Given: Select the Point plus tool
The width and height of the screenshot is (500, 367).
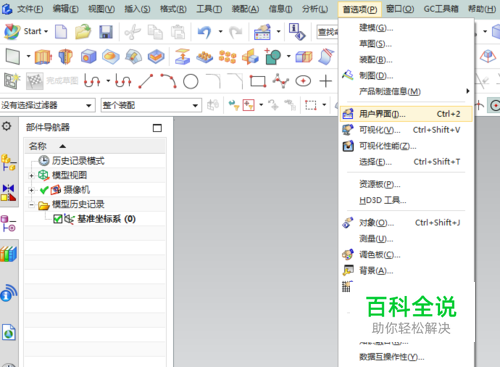Looking at the screenshot, I should pyautogui.click(x=326, y=81).
